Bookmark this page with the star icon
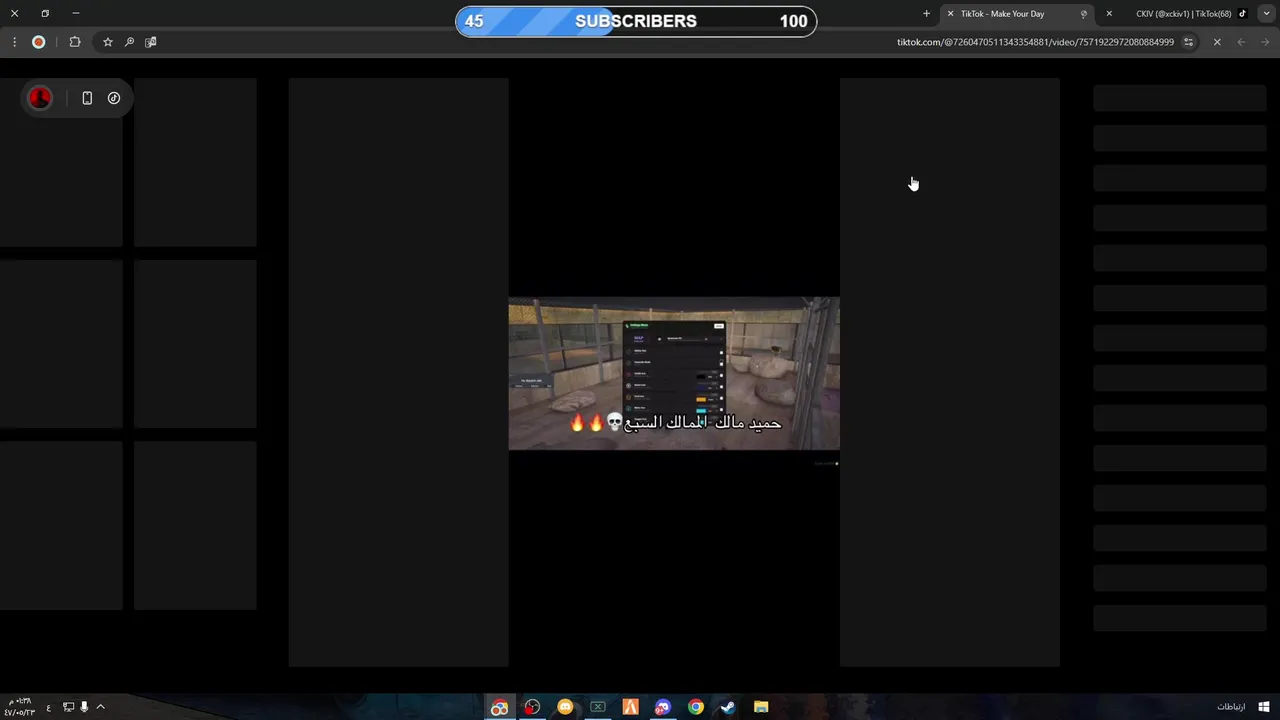The height and width of the screenshot is (720, 1280). click(x=108, y=42)
